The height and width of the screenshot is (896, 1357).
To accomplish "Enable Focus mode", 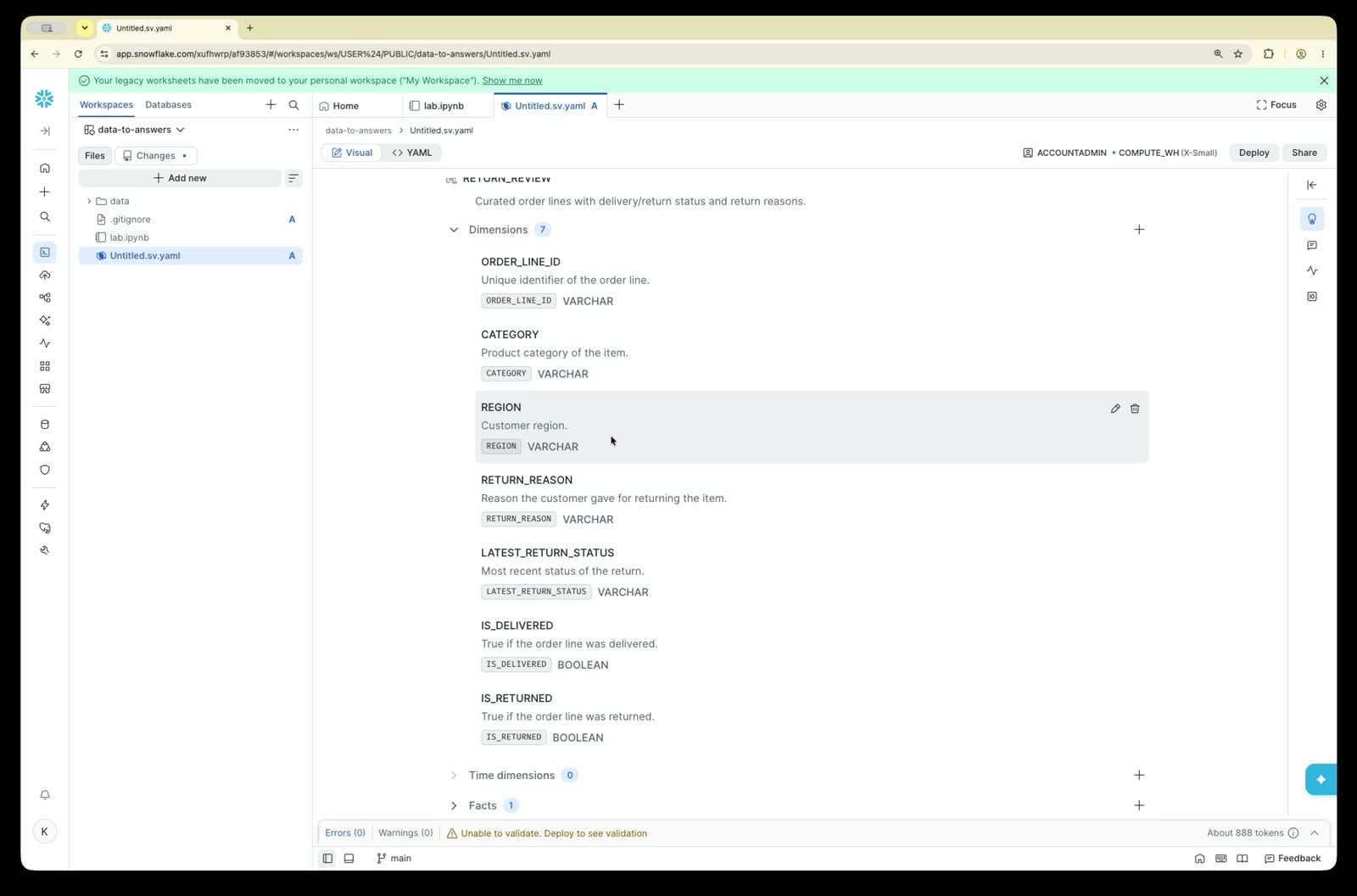I will (x=1276, y=105).
